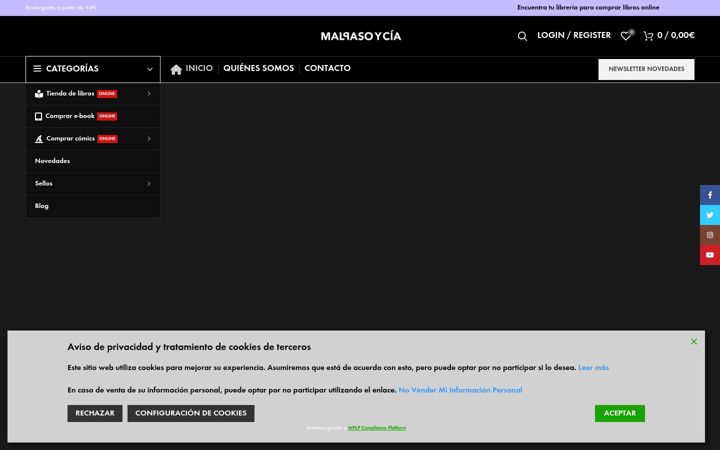Go to the Inicio page

[x=199, y=68]
